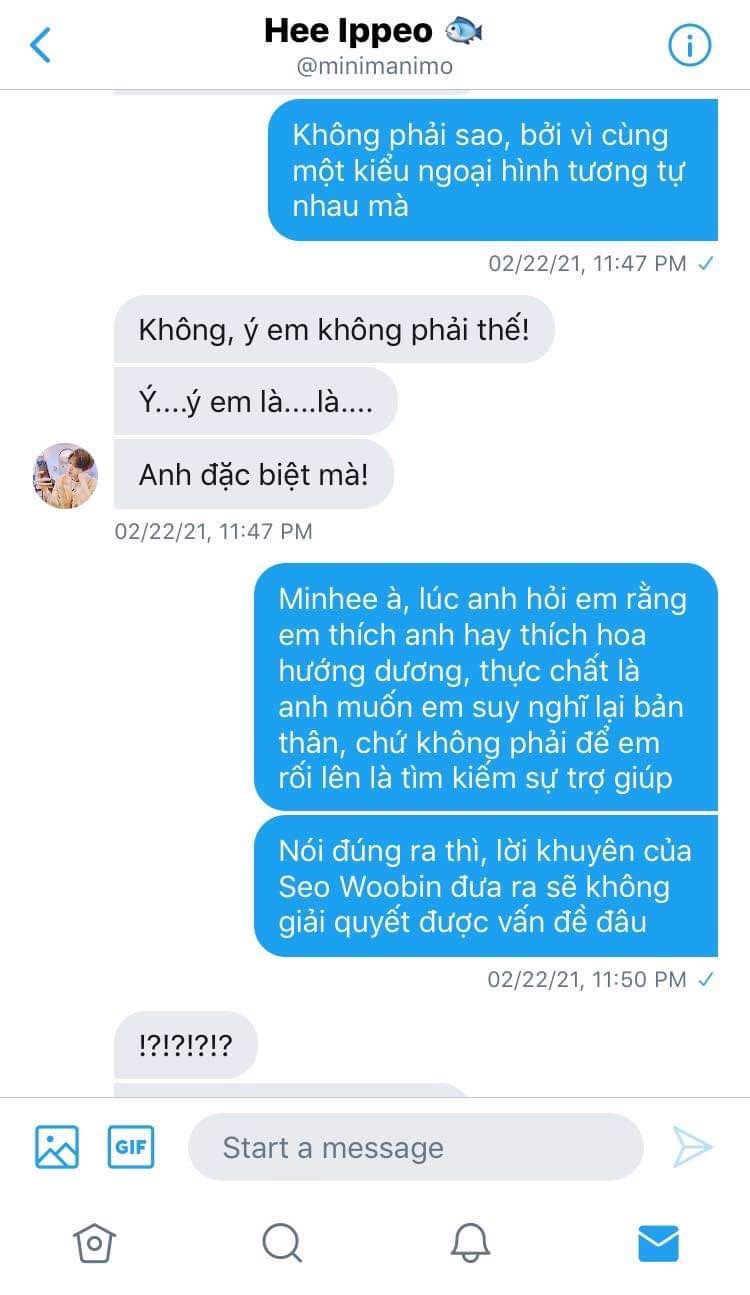Tap the blue message mentioning Seo Woobin
This screenshot has height=1295, width=750.
486,886
